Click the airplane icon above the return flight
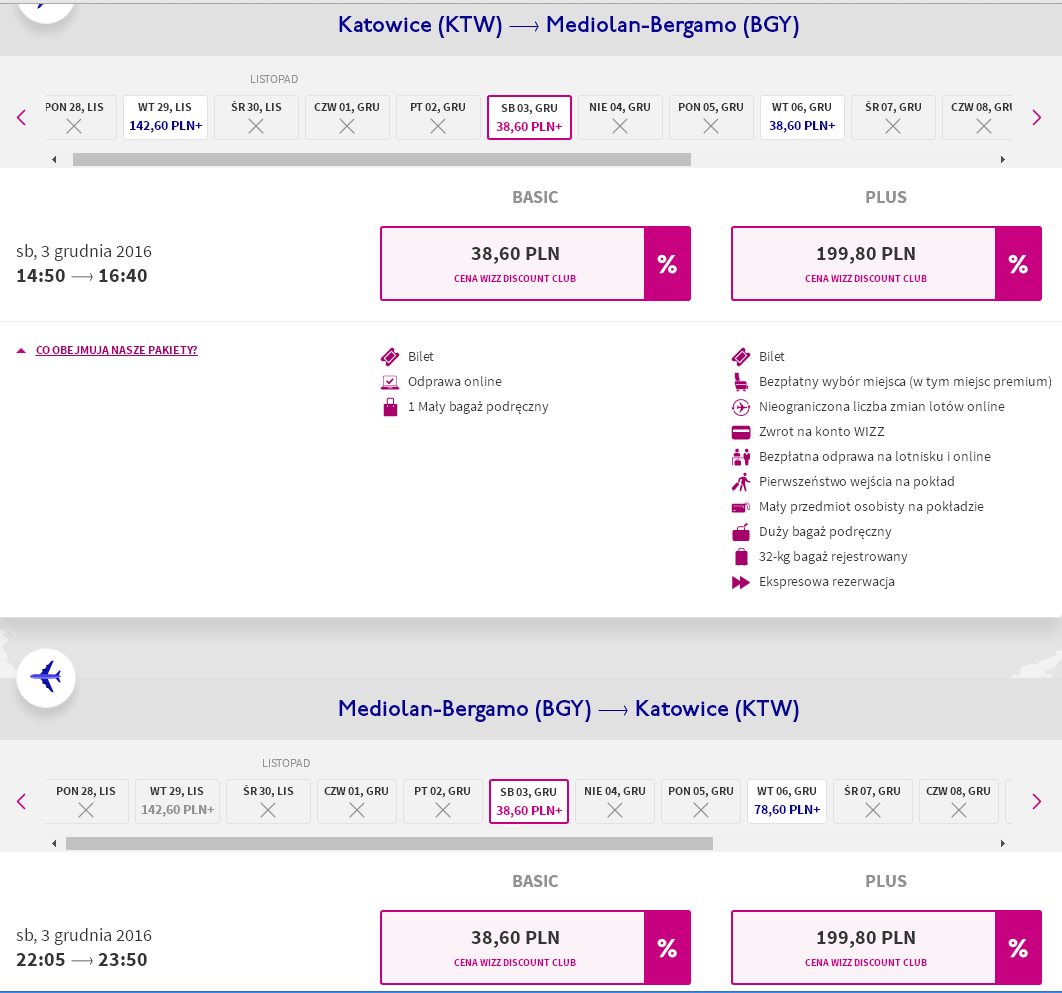Screen dimensions: 1062x993 (x=46, y=677)
